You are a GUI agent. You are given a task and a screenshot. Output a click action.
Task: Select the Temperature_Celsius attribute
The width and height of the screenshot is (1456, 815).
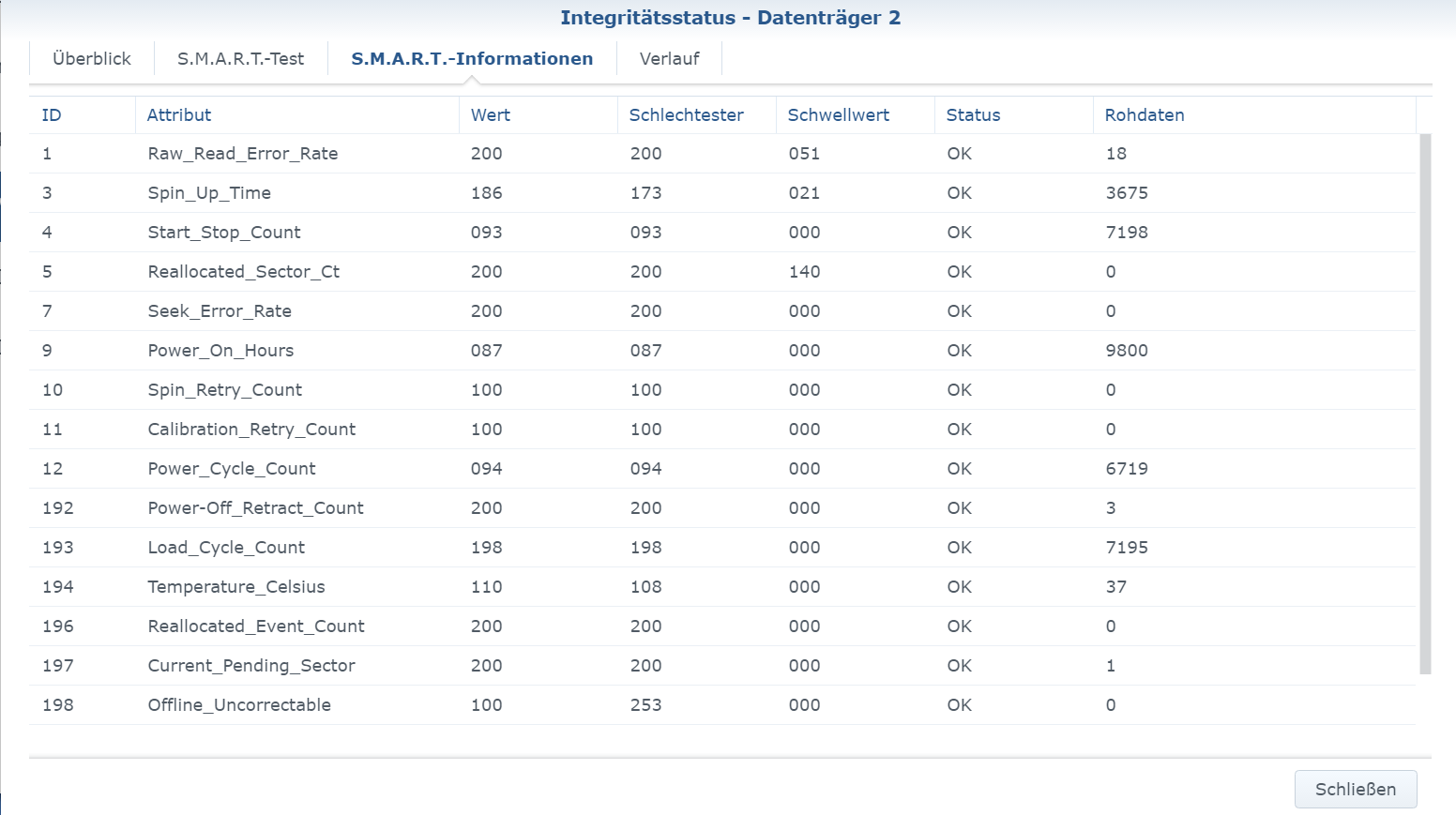tap(236, 587)
